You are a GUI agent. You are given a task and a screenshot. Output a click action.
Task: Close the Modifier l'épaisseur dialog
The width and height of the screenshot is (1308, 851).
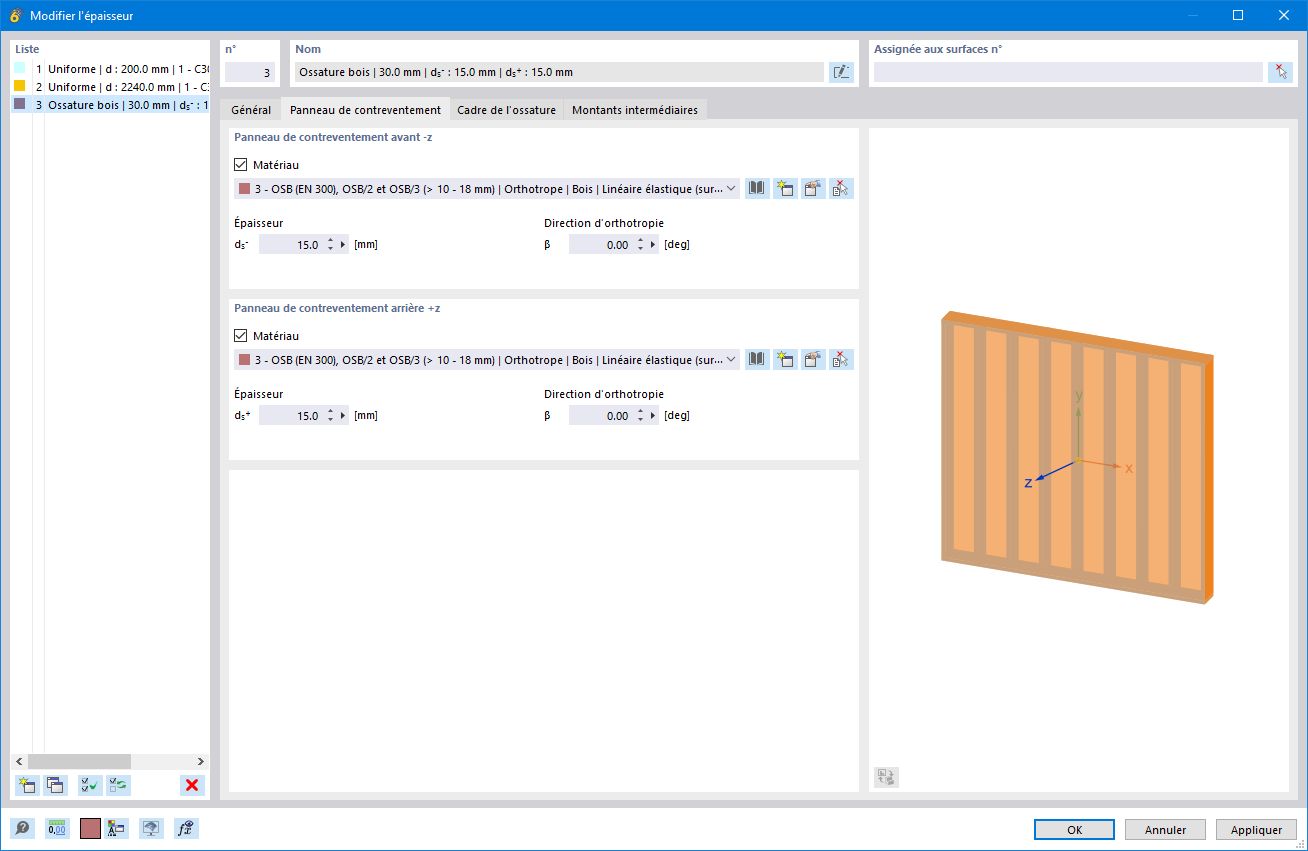pos(1284,15)
